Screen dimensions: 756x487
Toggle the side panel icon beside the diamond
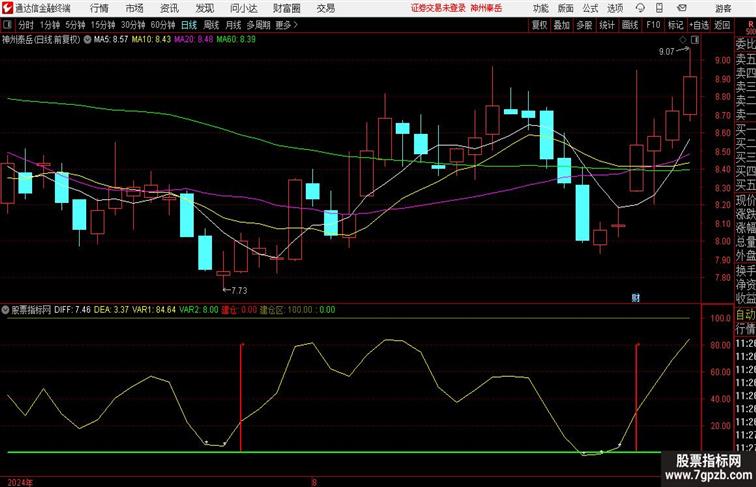(x=695, y=40)
